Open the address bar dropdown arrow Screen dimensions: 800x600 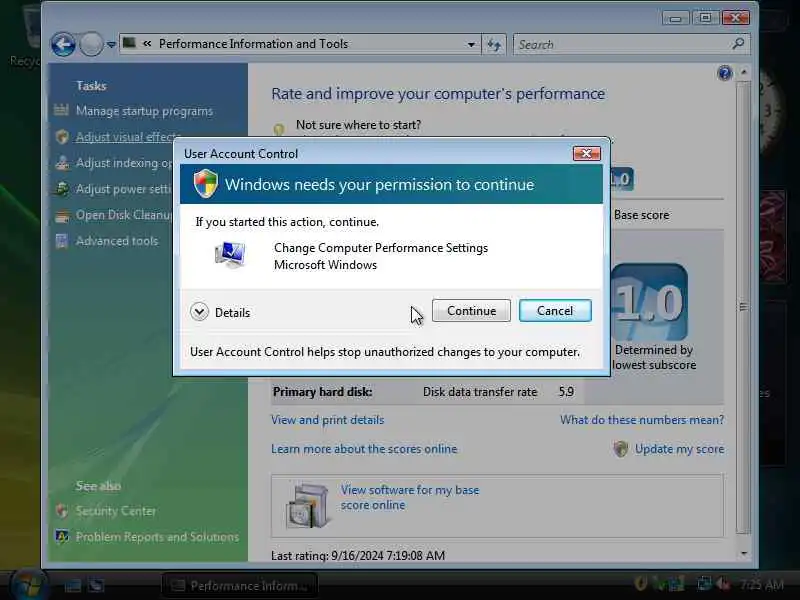(x=471, y=45)
